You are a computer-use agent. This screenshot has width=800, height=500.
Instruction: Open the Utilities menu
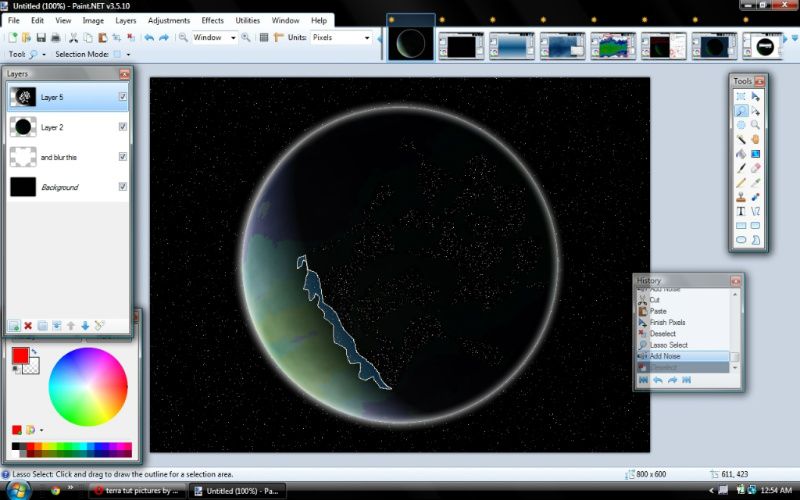247,20
